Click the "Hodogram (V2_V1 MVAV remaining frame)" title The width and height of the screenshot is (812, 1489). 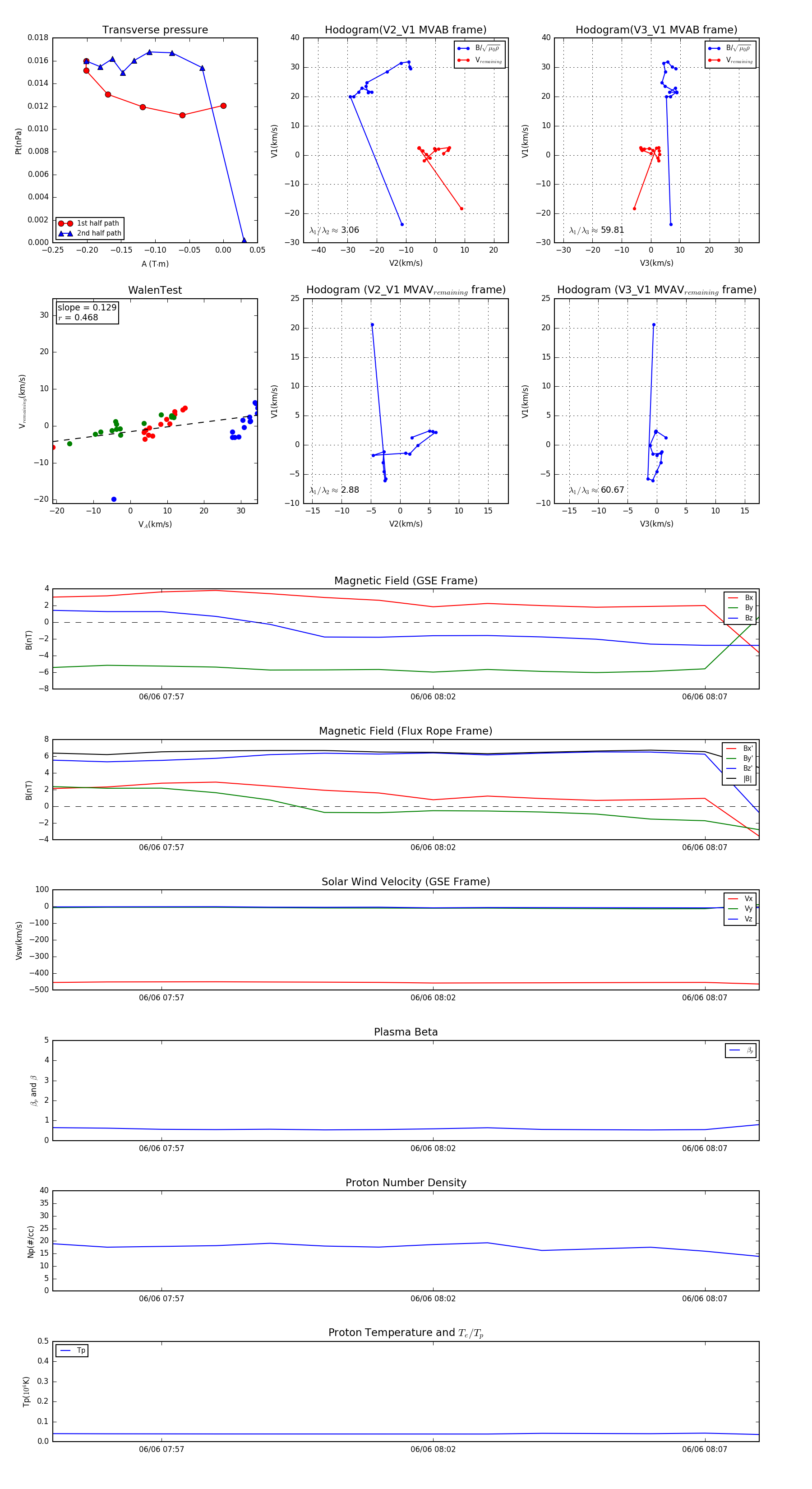point(406,290)
